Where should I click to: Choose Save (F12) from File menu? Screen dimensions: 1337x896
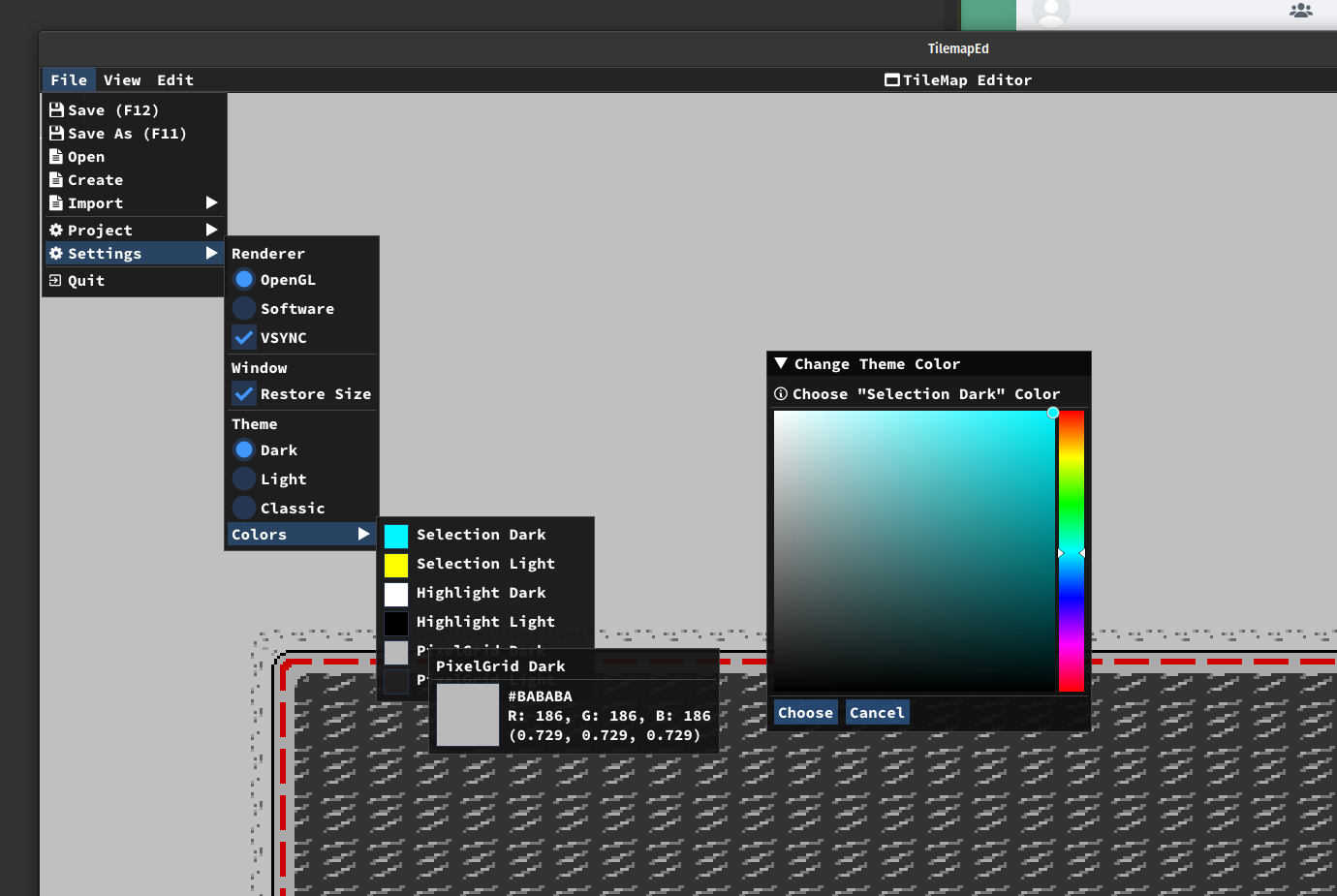point(135,109)
